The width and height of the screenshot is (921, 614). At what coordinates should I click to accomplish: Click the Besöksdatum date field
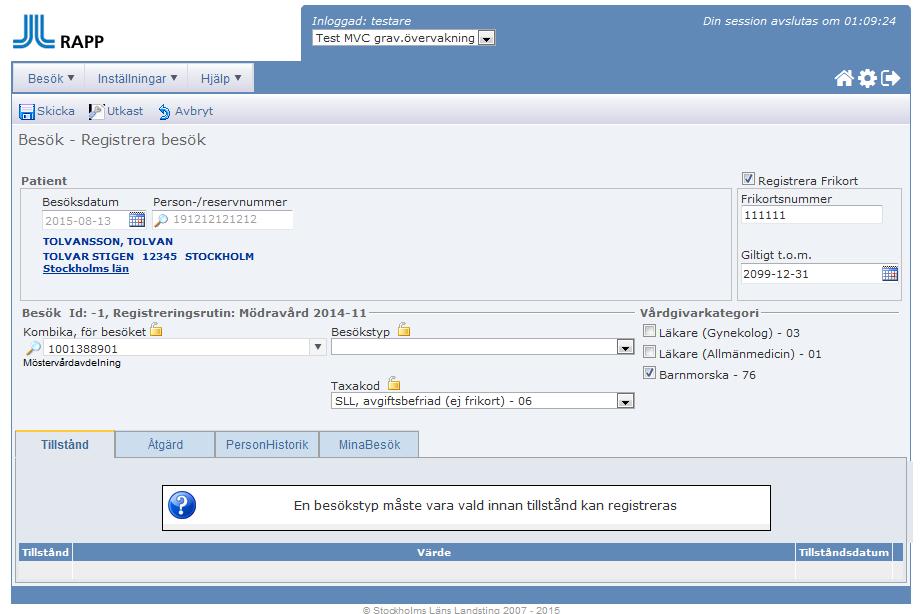(85, 220)
